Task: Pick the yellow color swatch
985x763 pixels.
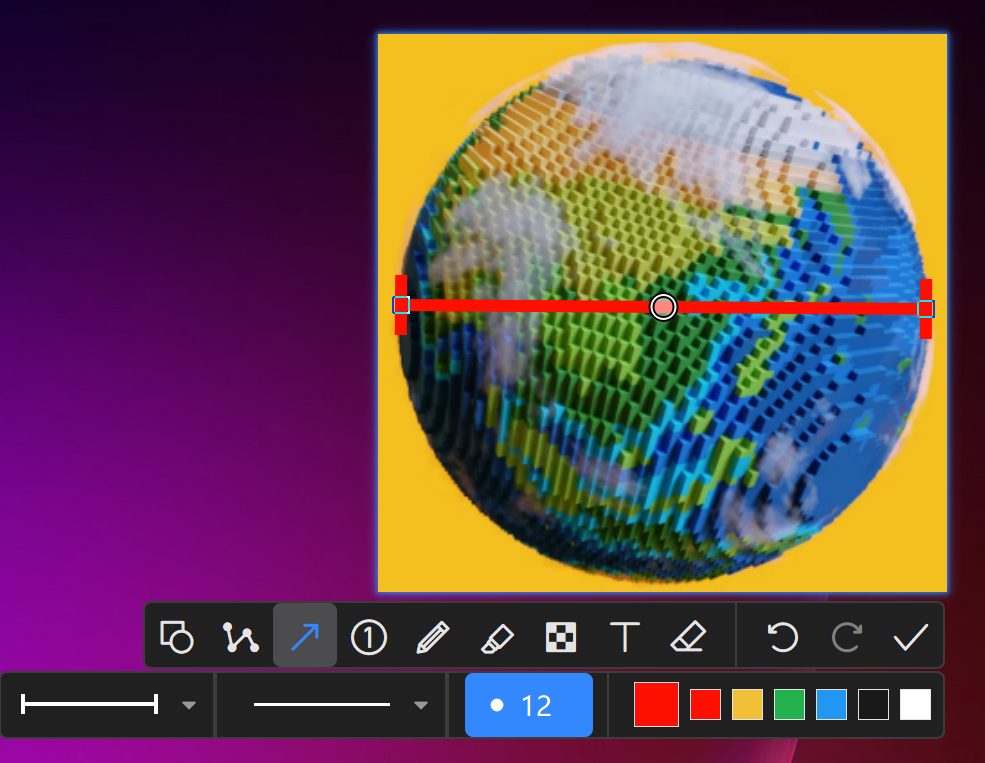Action: click(747, 705)
